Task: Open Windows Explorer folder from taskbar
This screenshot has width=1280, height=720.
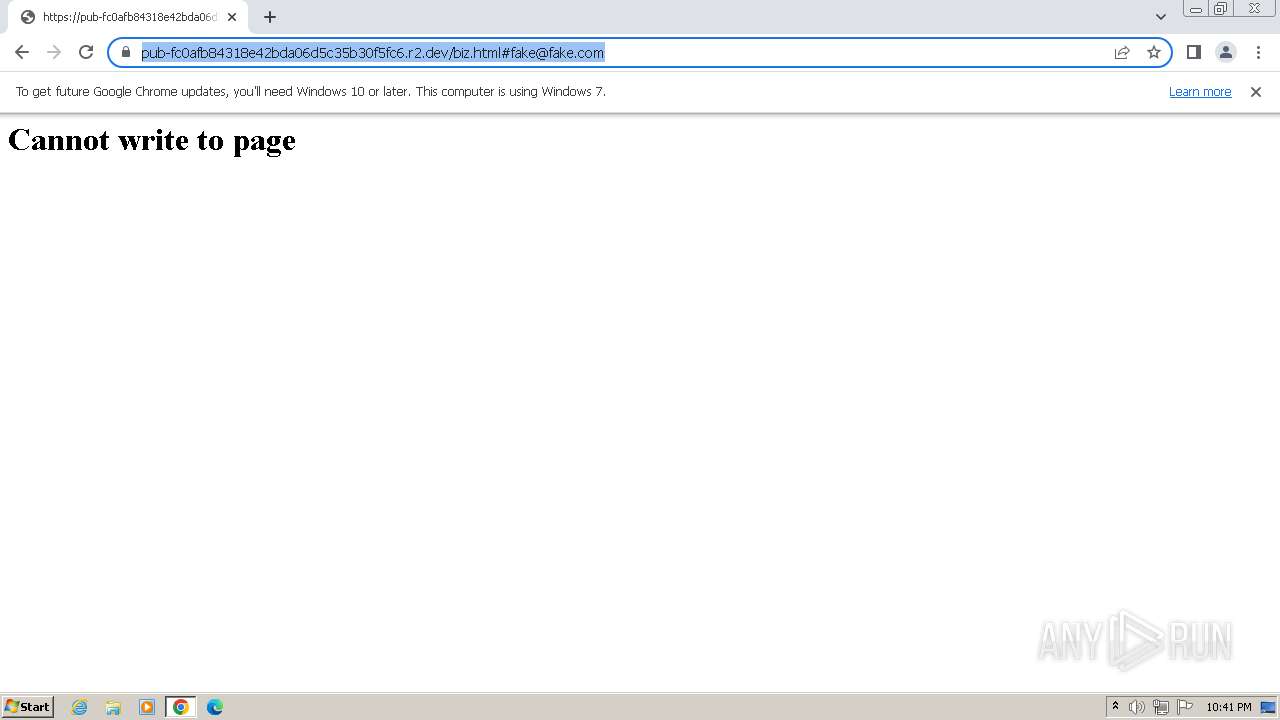Action: 113,707
